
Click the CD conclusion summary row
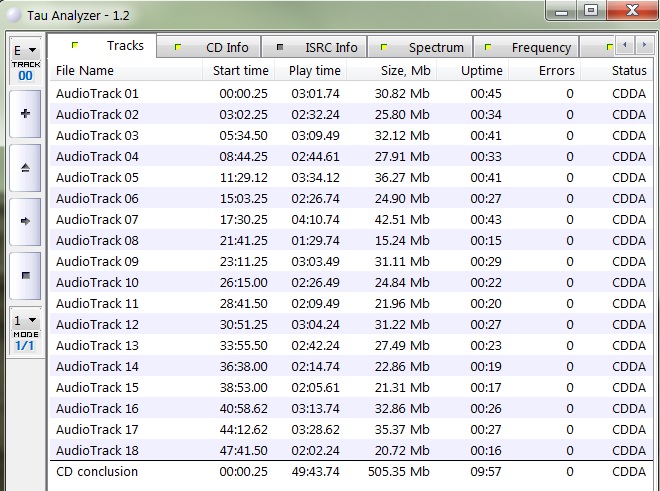(97, 472)
